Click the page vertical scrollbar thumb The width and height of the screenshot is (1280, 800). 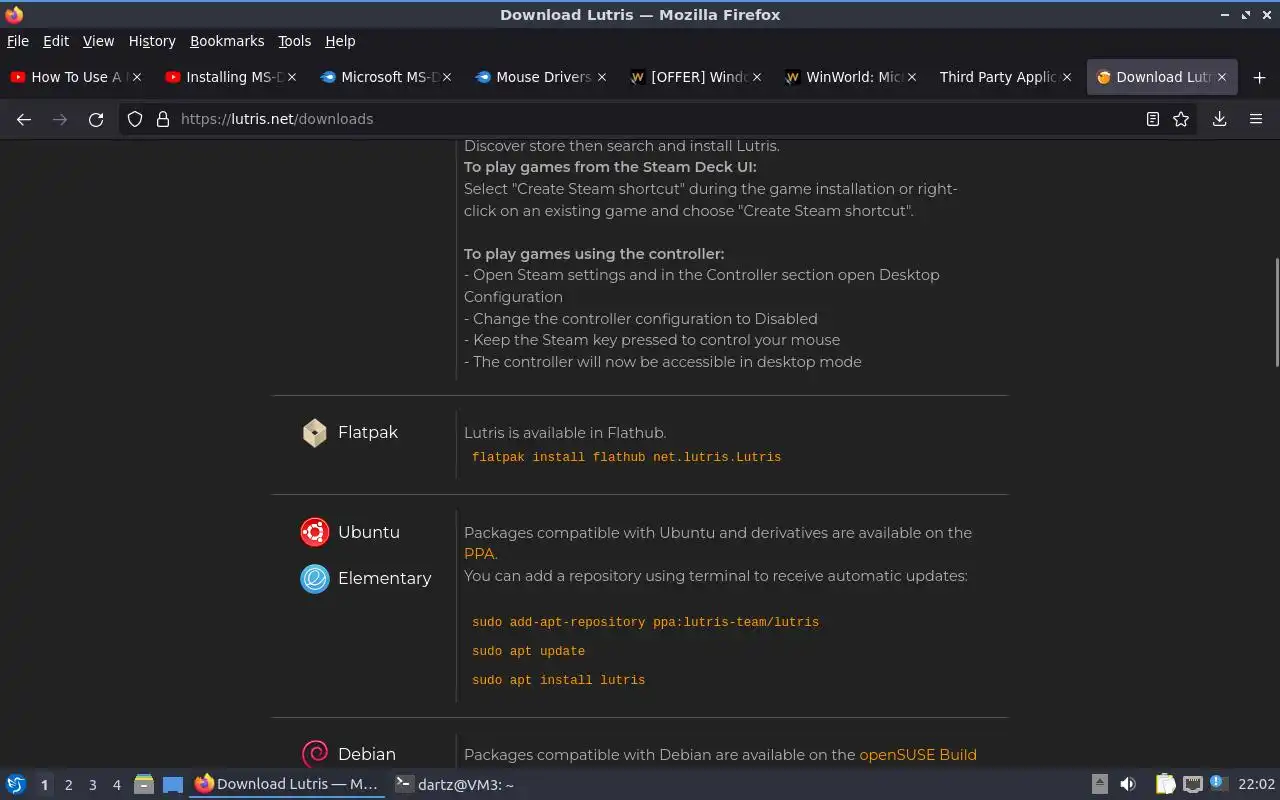[1275, 312]
